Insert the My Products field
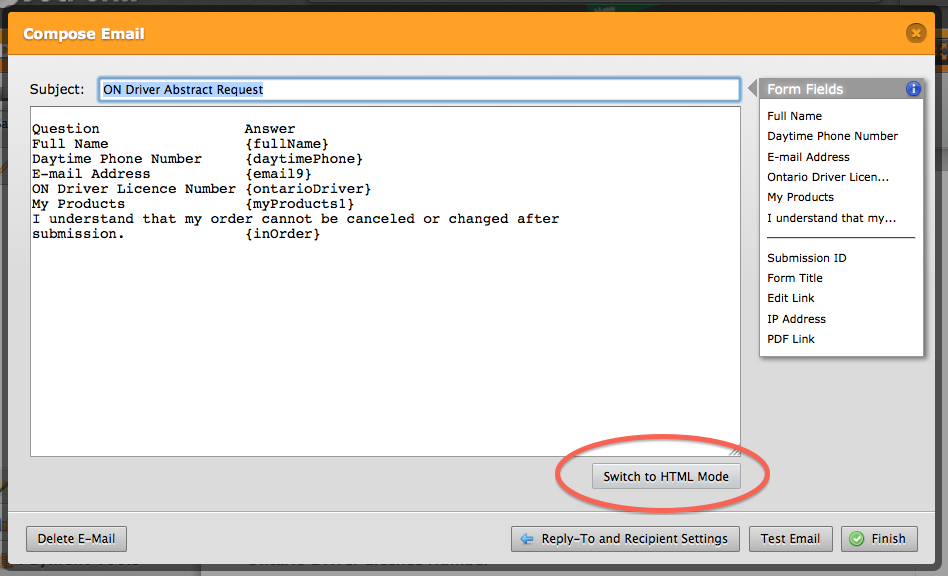Screen dimensions: 948x576 pos(800,197)
